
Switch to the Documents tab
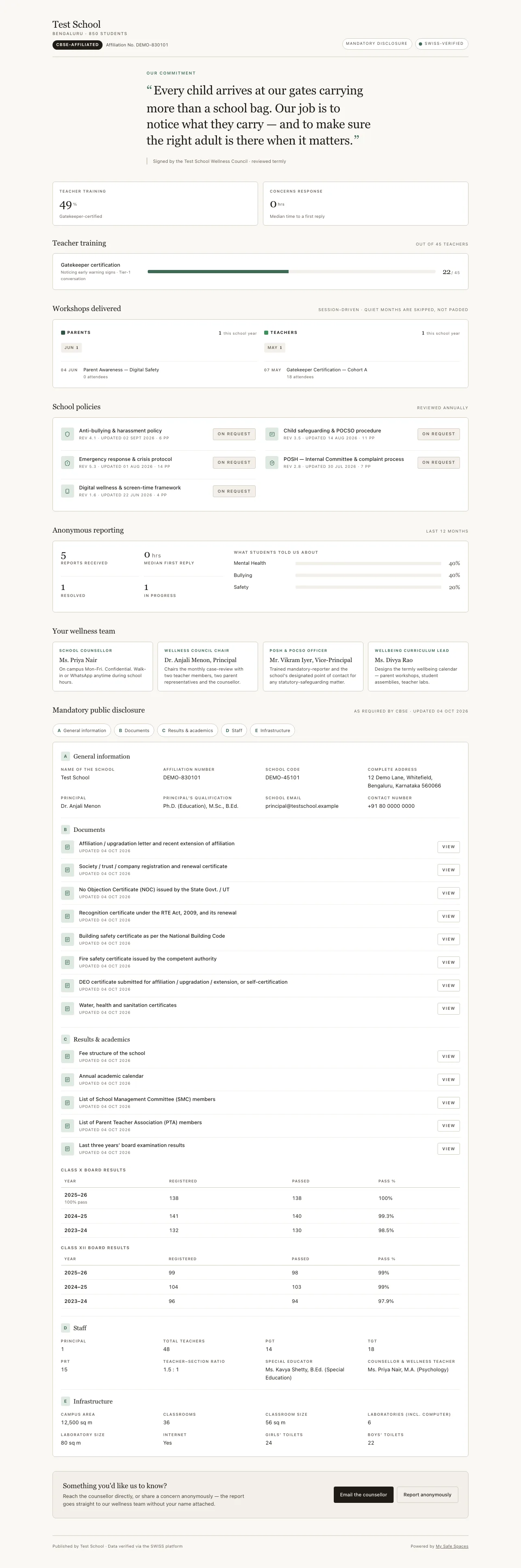(134, 730)
